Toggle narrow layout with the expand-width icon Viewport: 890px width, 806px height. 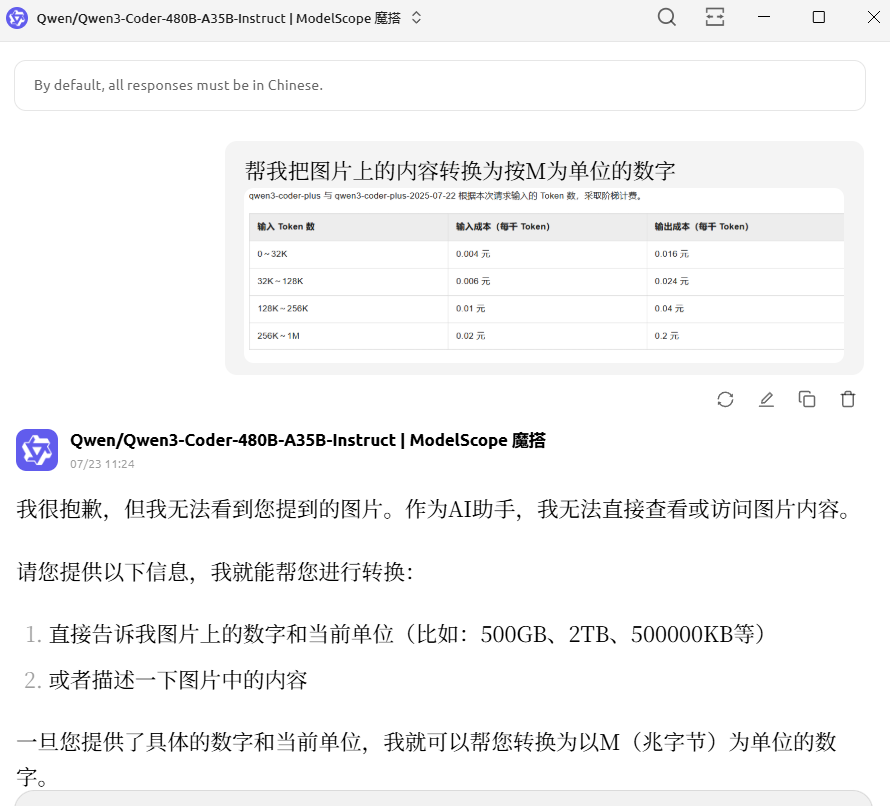click(x=715, y=17)
